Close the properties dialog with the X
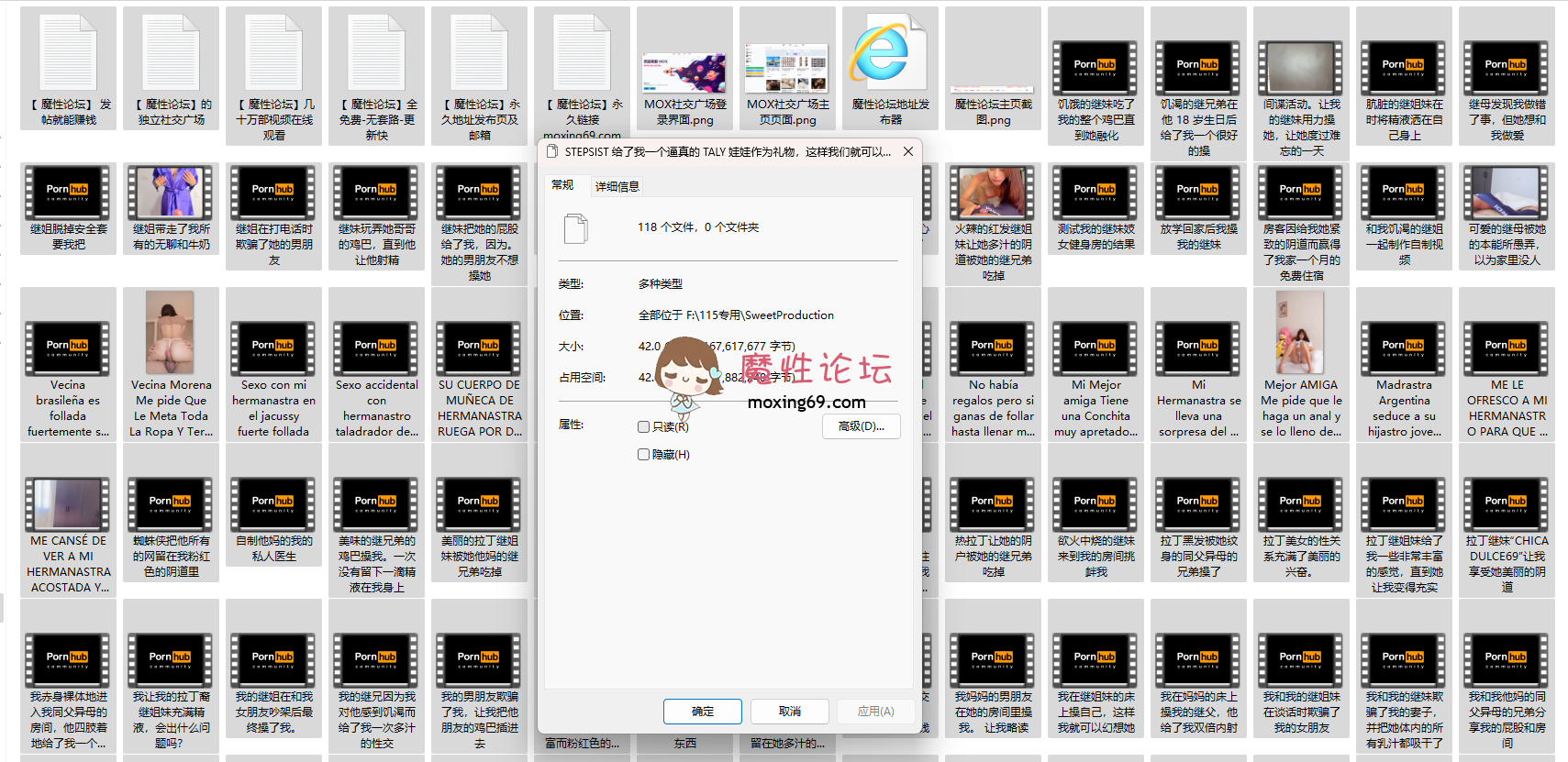This screenshot has height=762, width=1568. click(907, 151)
